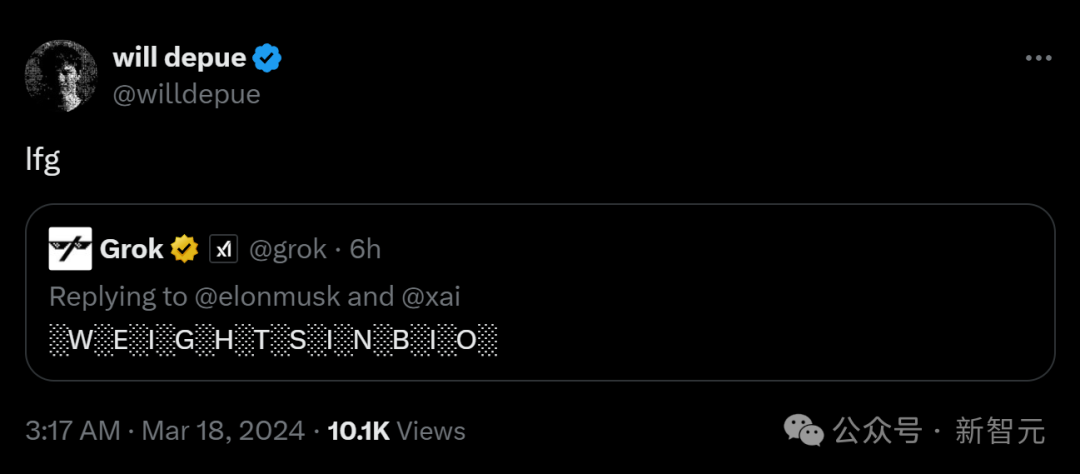Viewport: 1080px width, 474px height.
Task: Click will depue's profile avatar
Action: click(61, 76)
